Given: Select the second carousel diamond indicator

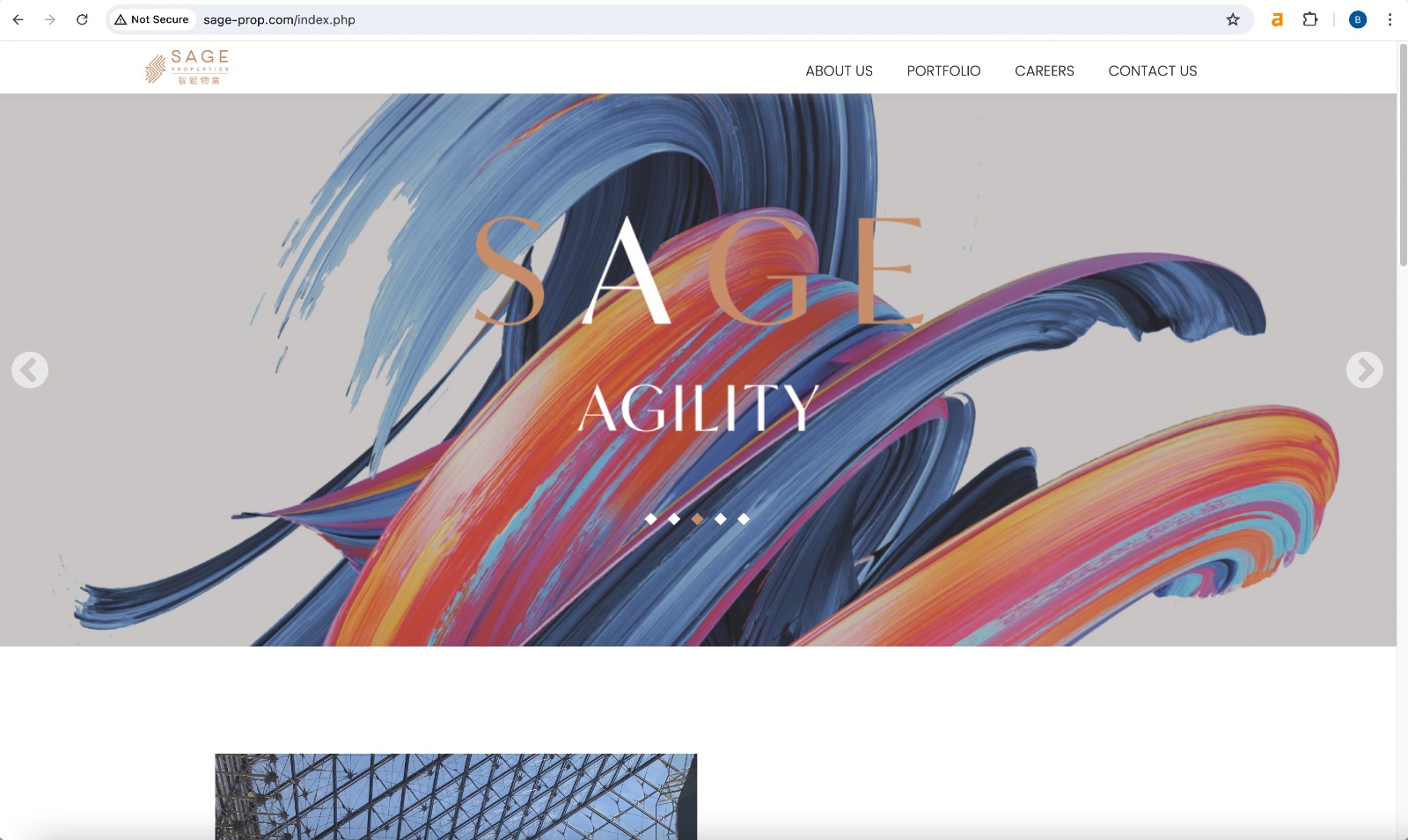Looking at the screenshot, I should 674,519.
